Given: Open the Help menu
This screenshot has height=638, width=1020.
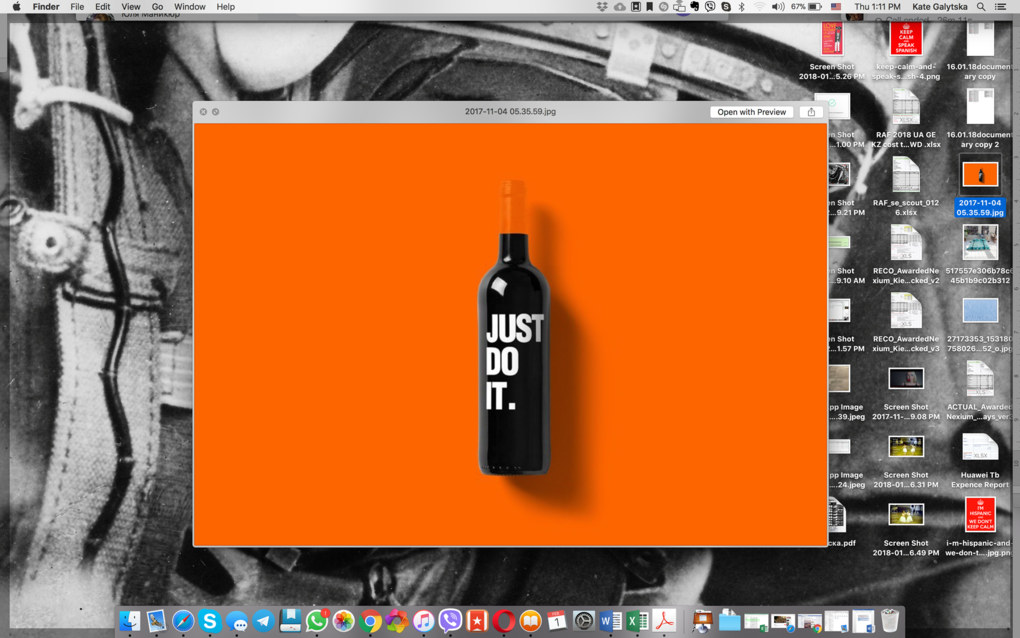Looking at the screenshot, I should (x=226, y=7).
